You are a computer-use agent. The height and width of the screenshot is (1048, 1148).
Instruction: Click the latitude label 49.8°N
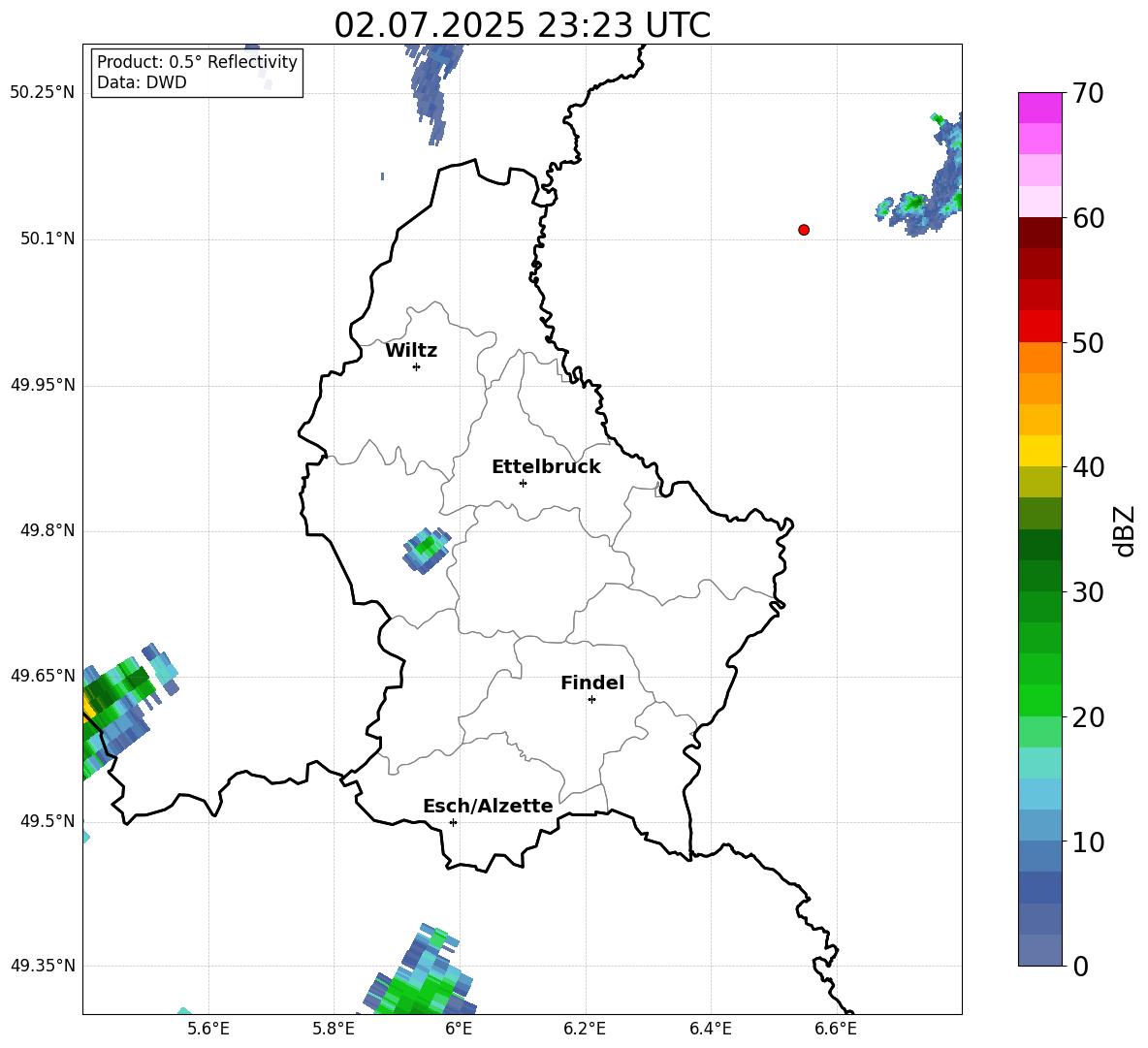coord(47,530)
